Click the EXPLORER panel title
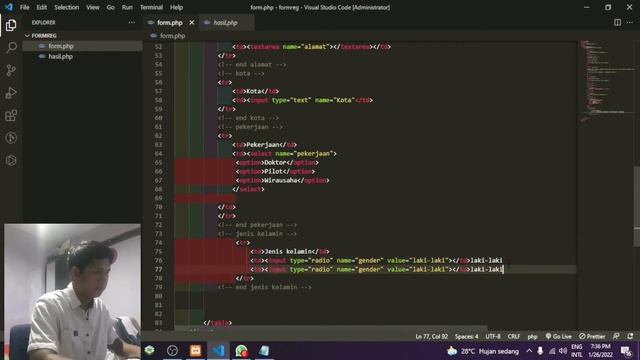640x360 pixels. pos(44,23)
